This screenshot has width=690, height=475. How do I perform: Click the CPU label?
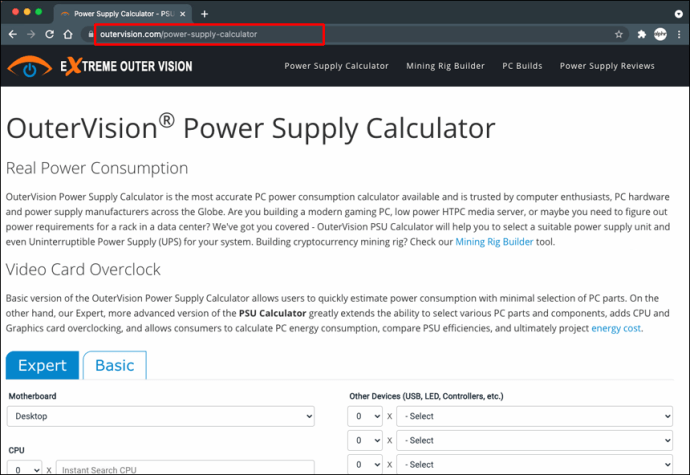click(x=16, y=450)
